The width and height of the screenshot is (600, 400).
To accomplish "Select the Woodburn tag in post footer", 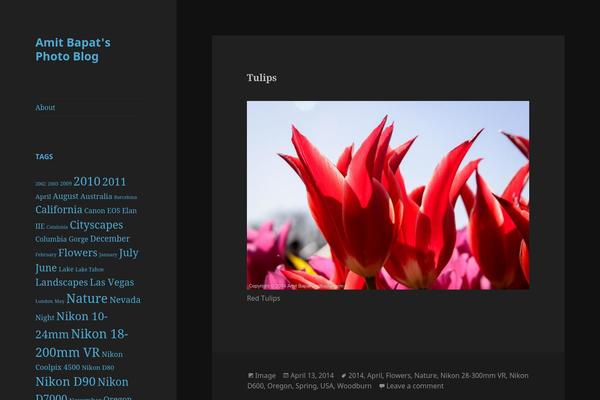I will 354,386.
